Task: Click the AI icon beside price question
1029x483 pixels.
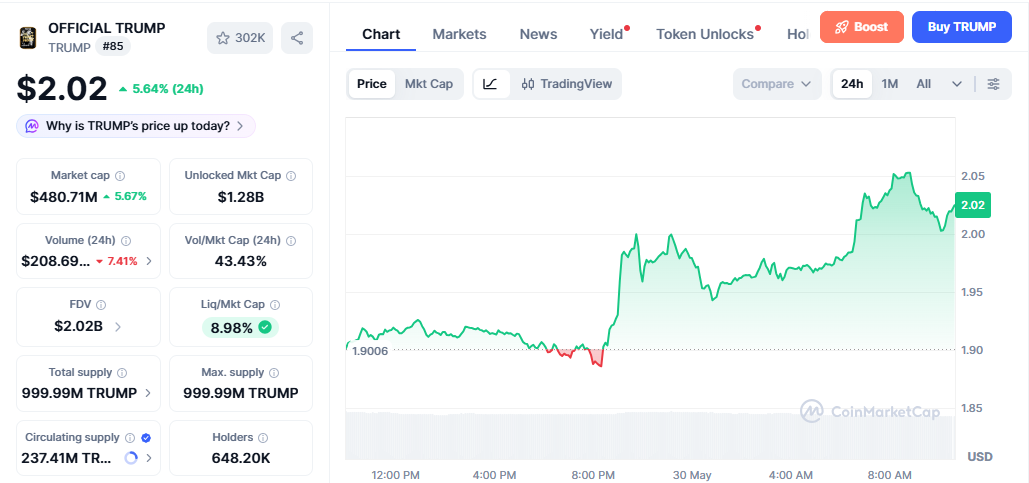Action: point(32,126)
